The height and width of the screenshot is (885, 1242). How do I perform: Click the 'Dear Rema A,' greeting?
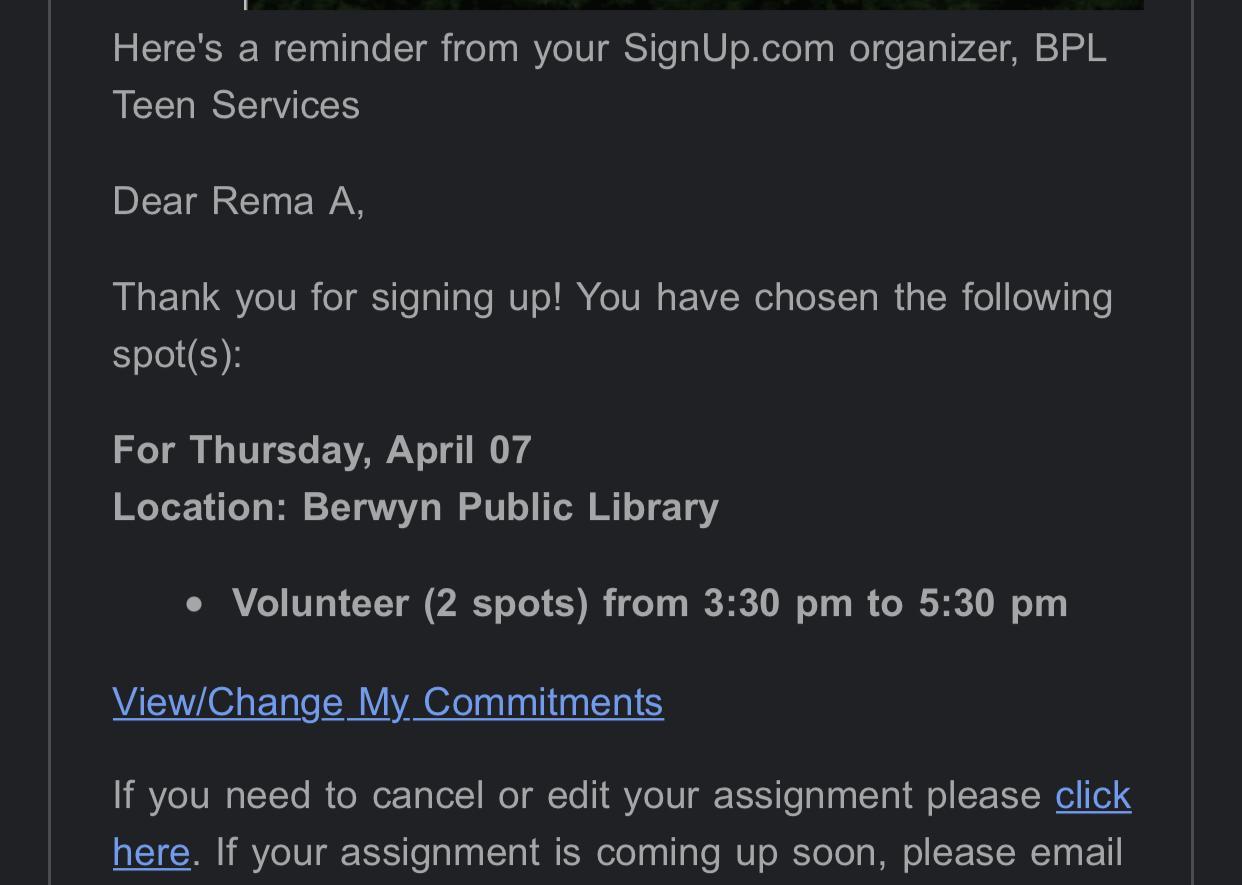coord(238,201)
